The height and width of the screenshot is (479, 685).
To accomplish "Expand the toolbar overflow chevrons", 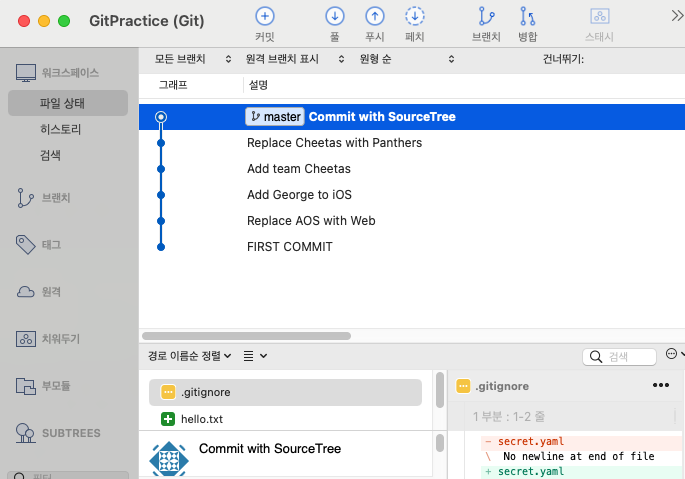I will click(677, 16).
